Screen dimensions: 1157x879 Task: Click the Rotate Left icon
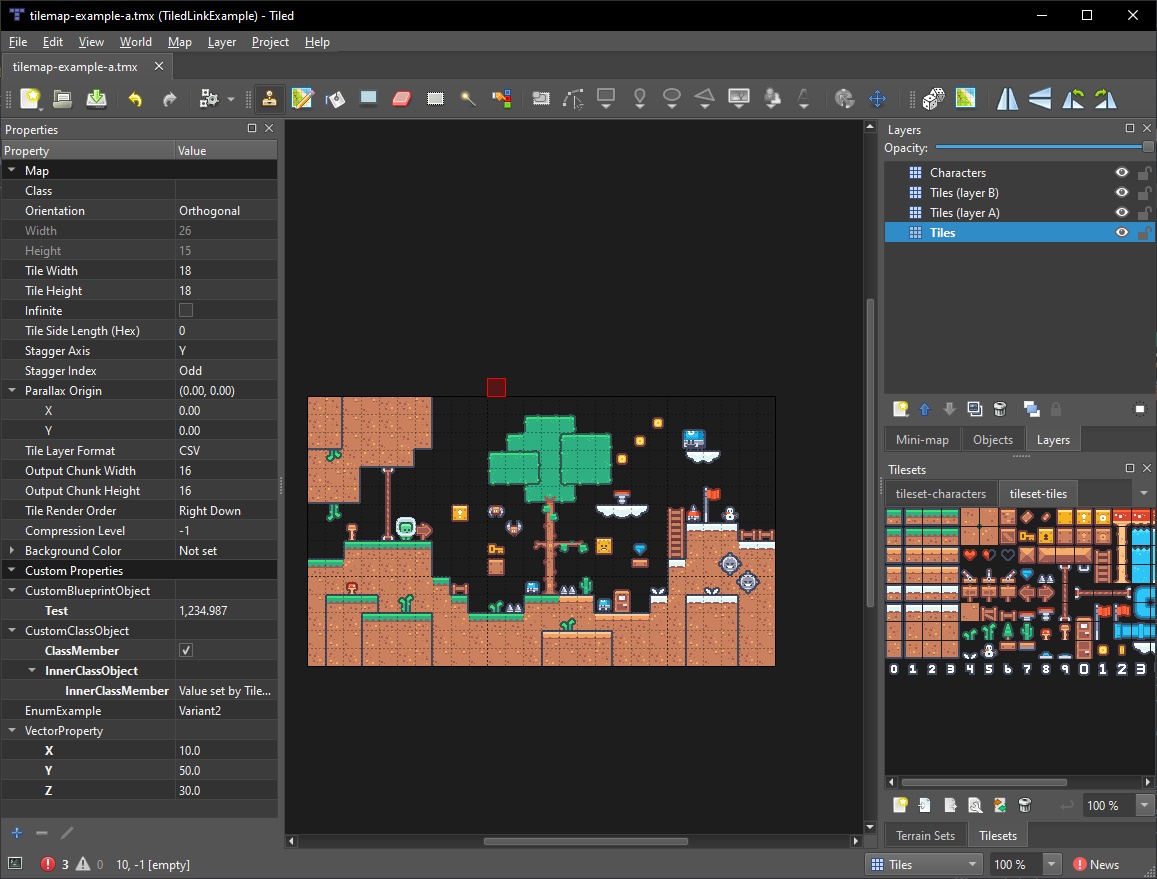coord(1073,98)
